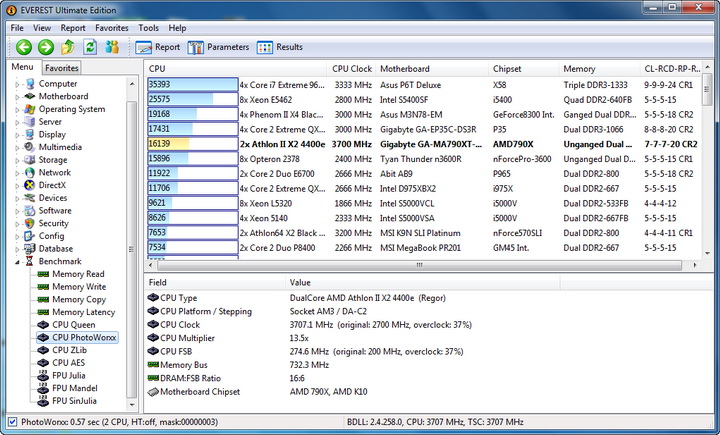Select the DirectX icon in the tree
720x435 pixels.
(x=30, y=185)
